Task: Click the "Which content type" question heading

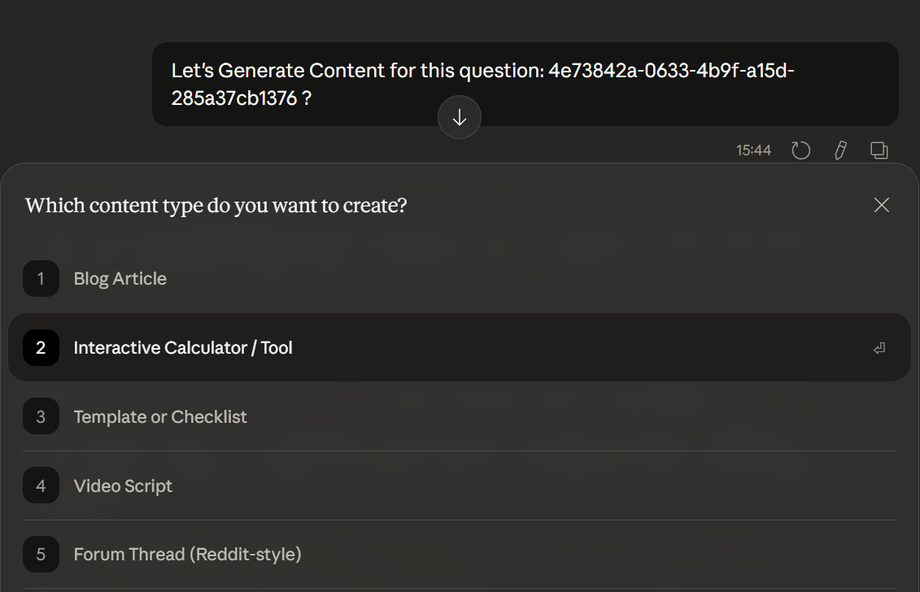Action: (x=216, y=206)
